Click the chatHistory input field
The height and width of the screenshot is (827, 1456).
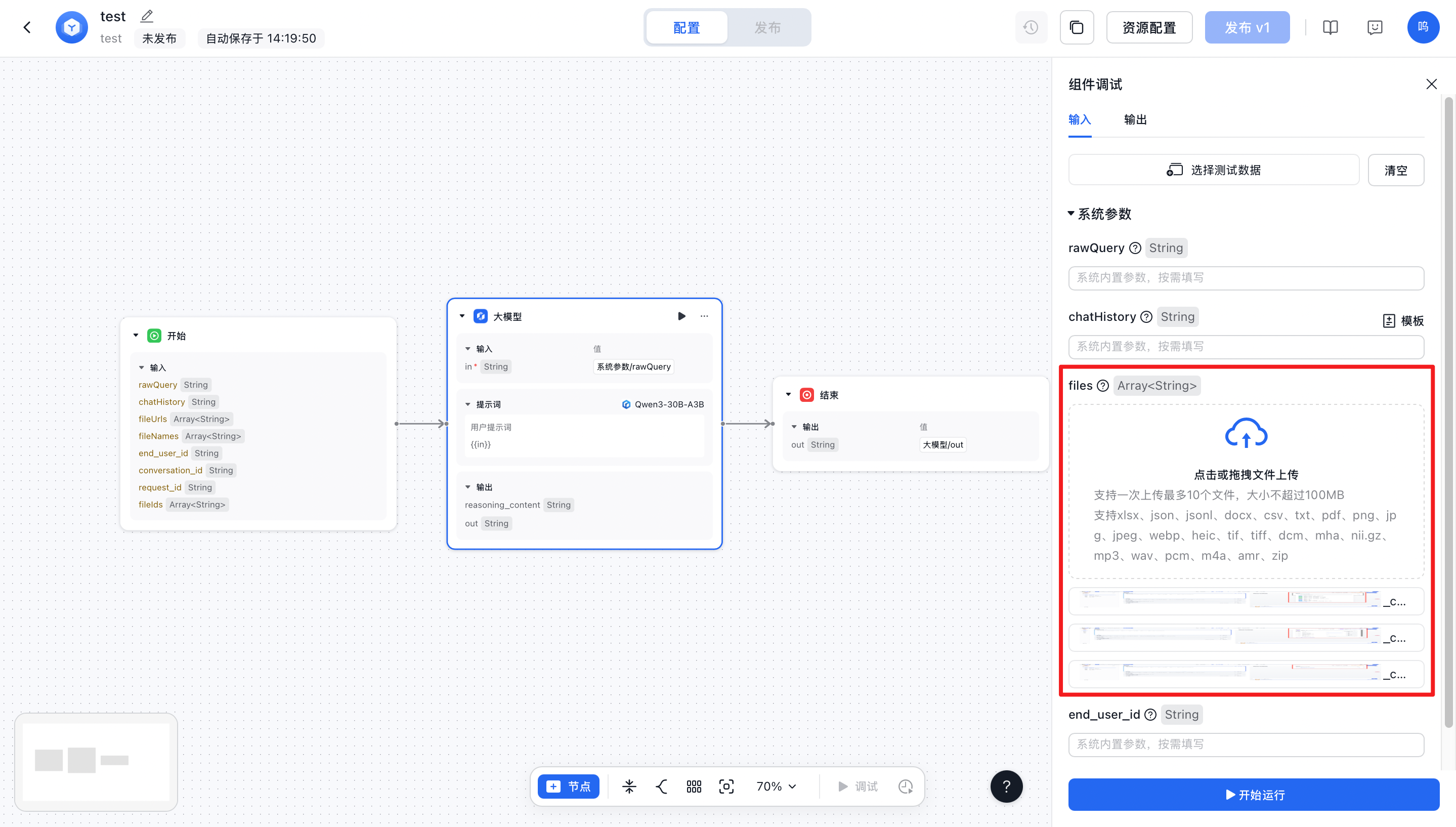[x=1246, y=347]
